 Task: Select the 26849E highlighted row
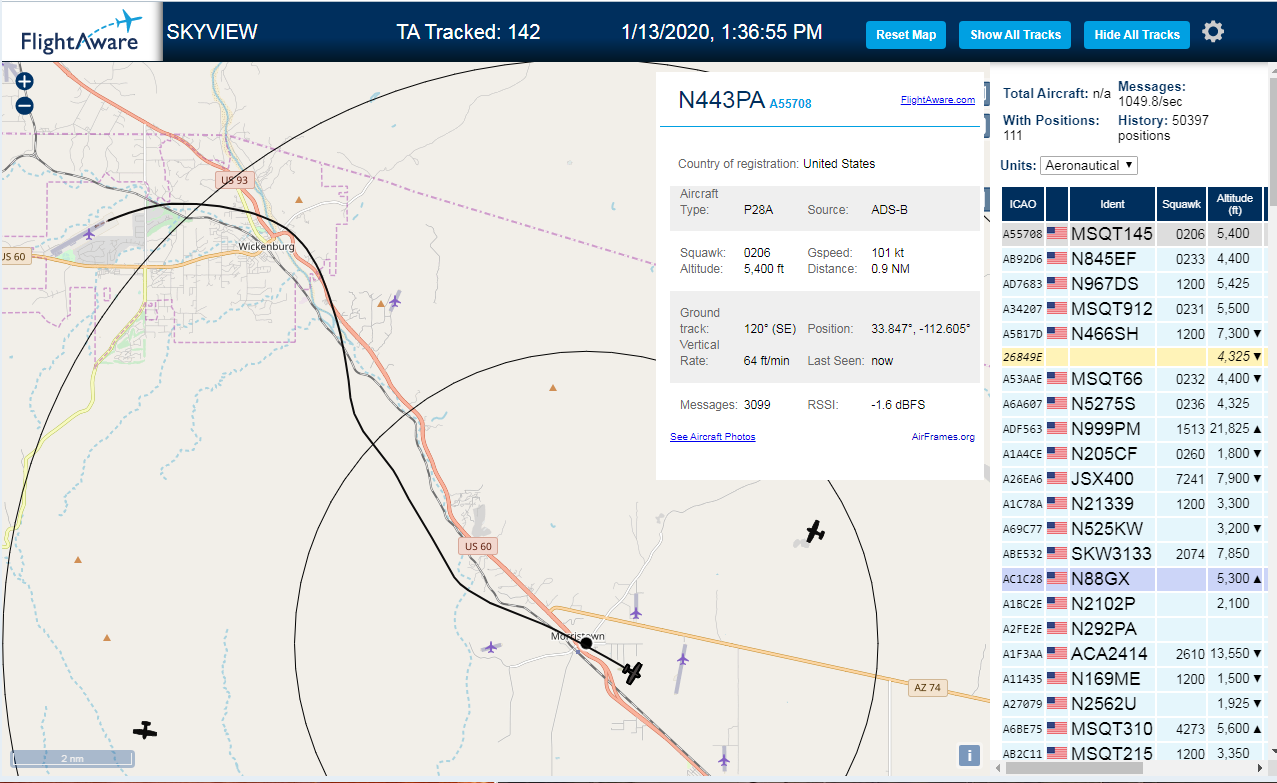pos(1134,356)
